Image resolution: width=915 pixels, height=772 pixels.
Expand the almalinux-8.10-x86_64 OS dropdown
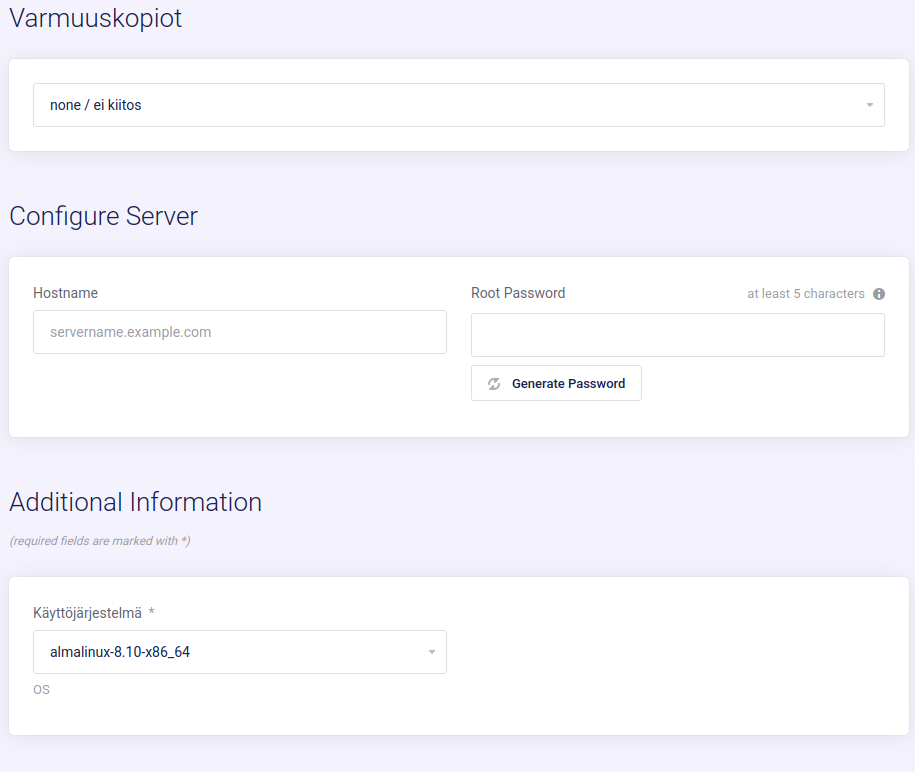(x=239, y=652)
